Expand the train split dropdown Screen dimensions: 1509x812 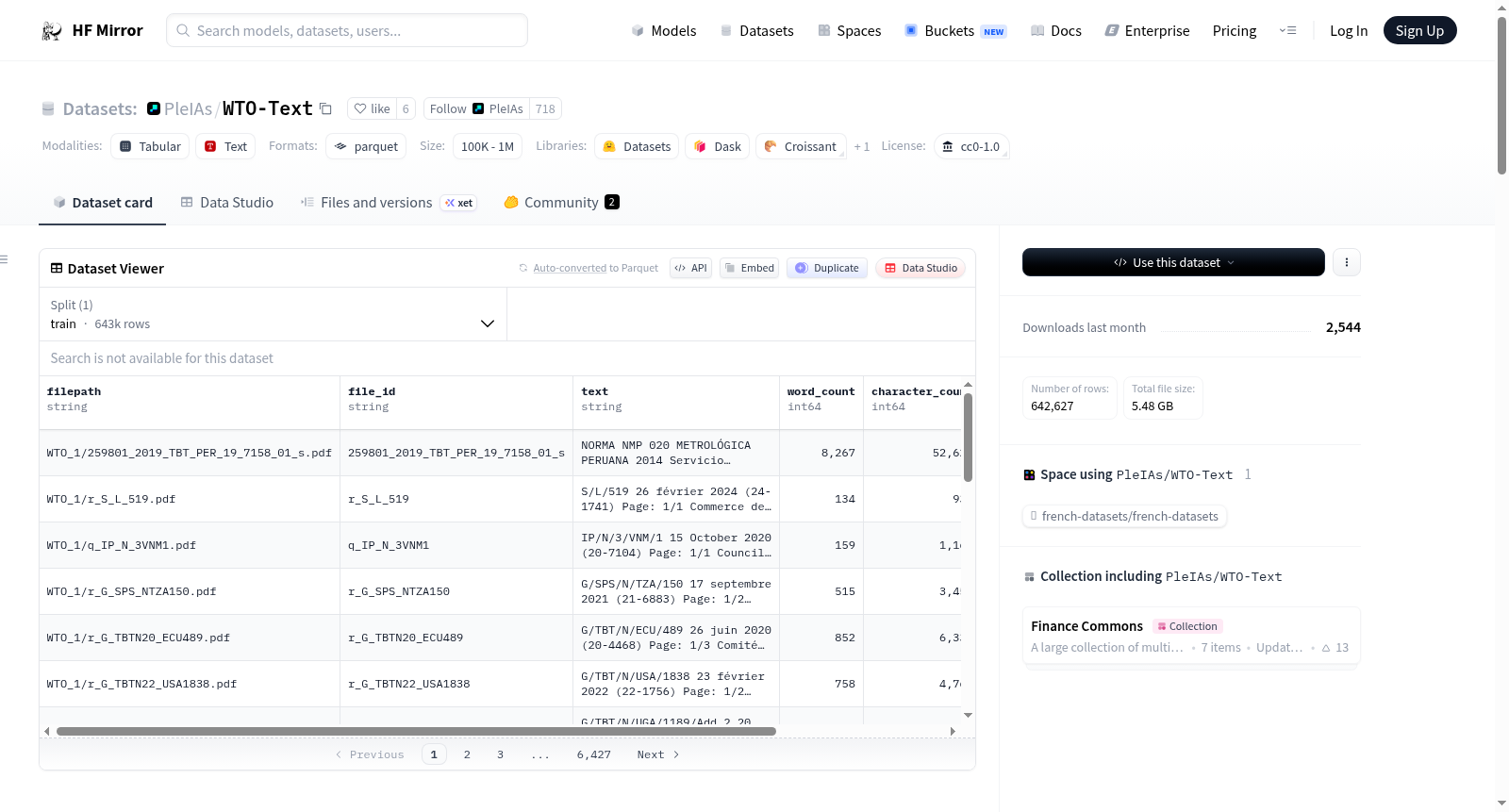[x=273, y=314]
